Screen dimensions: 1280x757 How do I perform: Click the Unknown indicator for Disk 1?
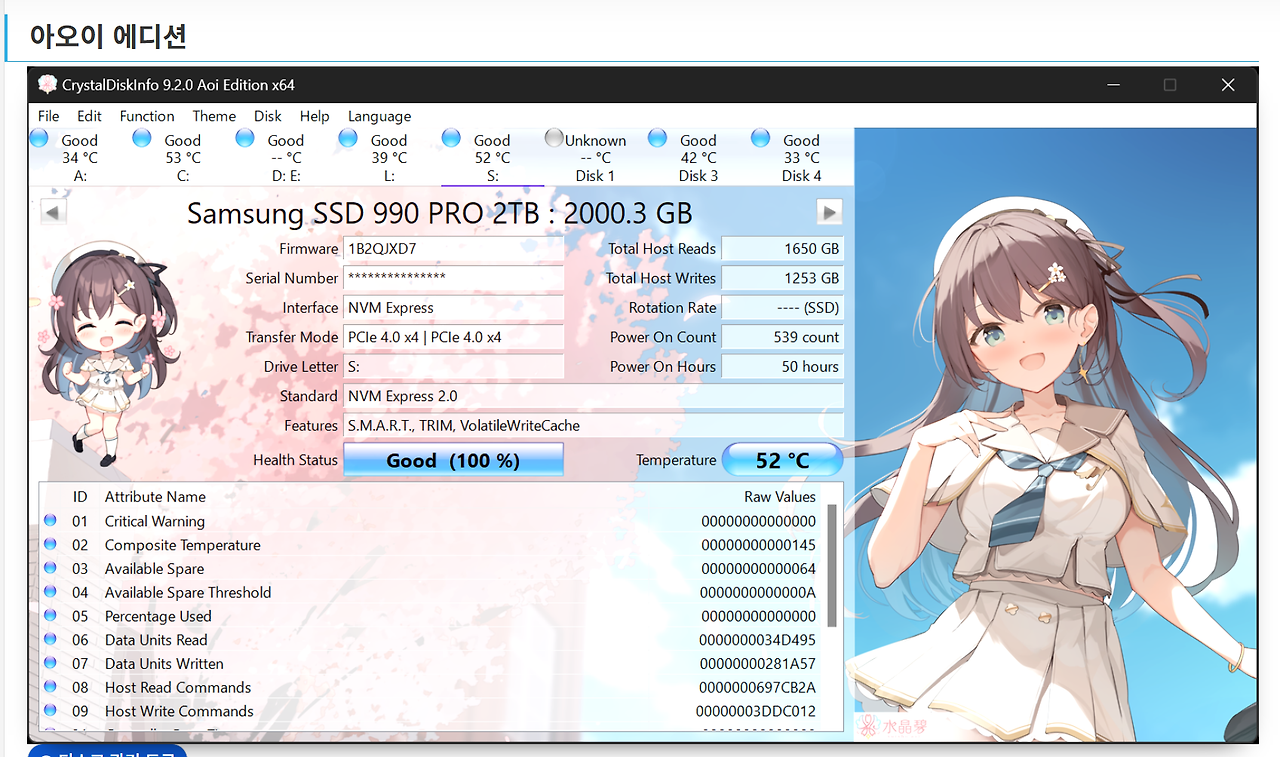552,136
